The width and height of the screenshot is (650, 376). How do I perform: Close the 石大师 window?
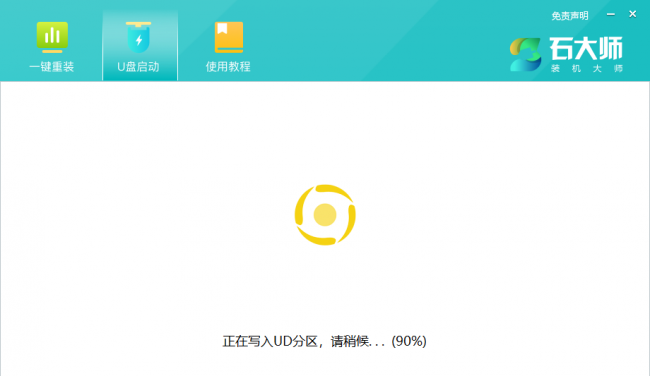pyautogui.click(x=633, y=15)
